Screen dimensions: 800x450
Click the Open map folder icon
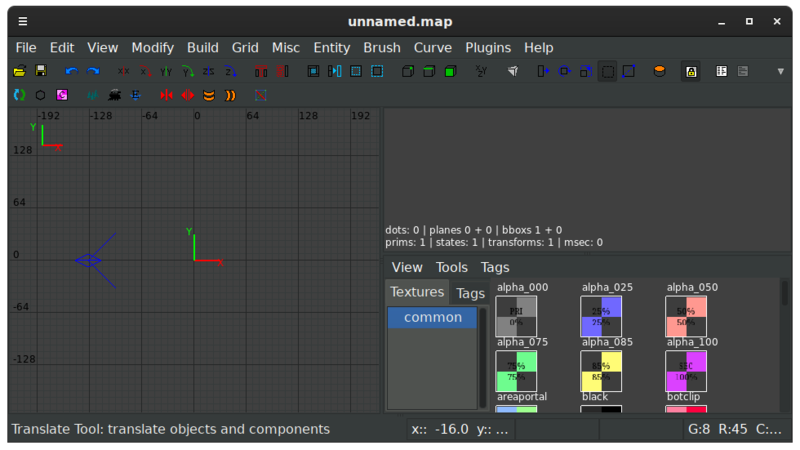tap(19, 71)
